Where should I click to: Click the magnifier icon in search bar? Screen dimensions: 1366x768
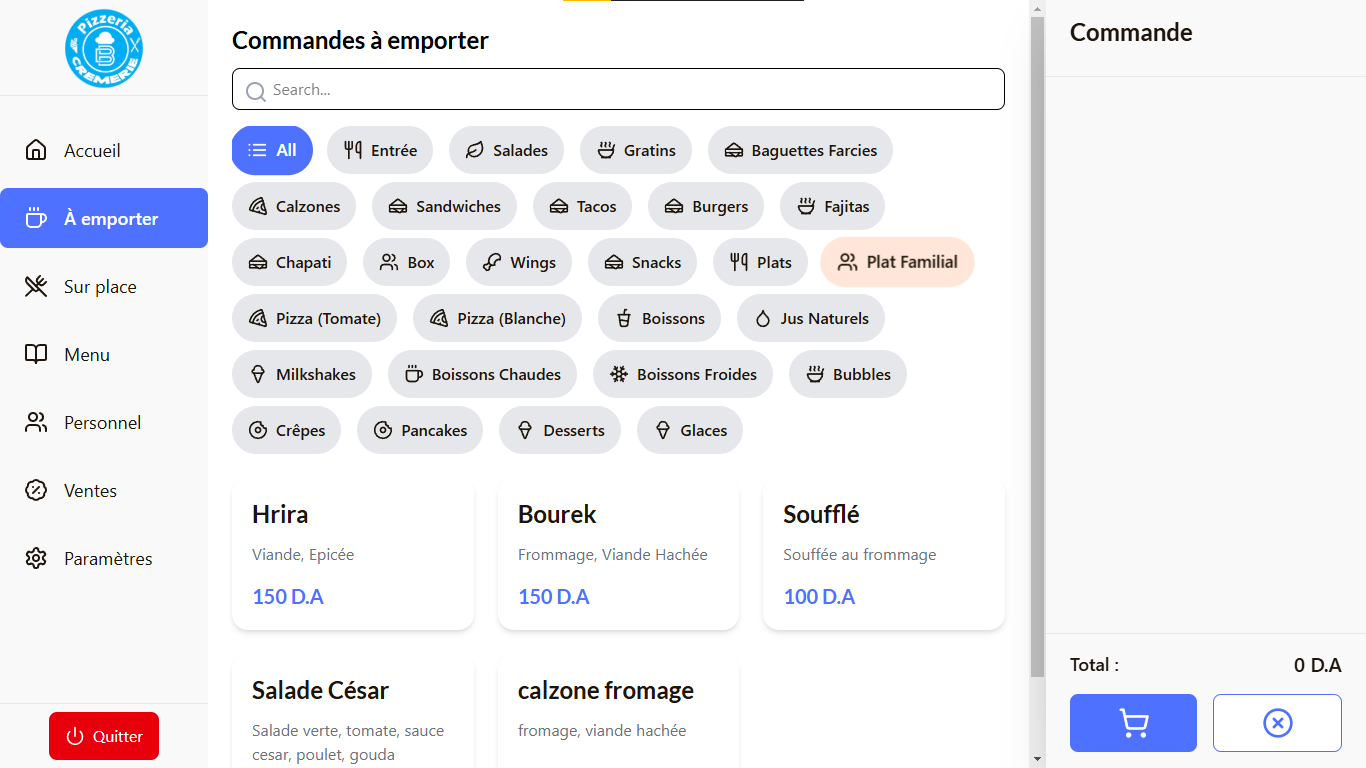pos(256,91)
